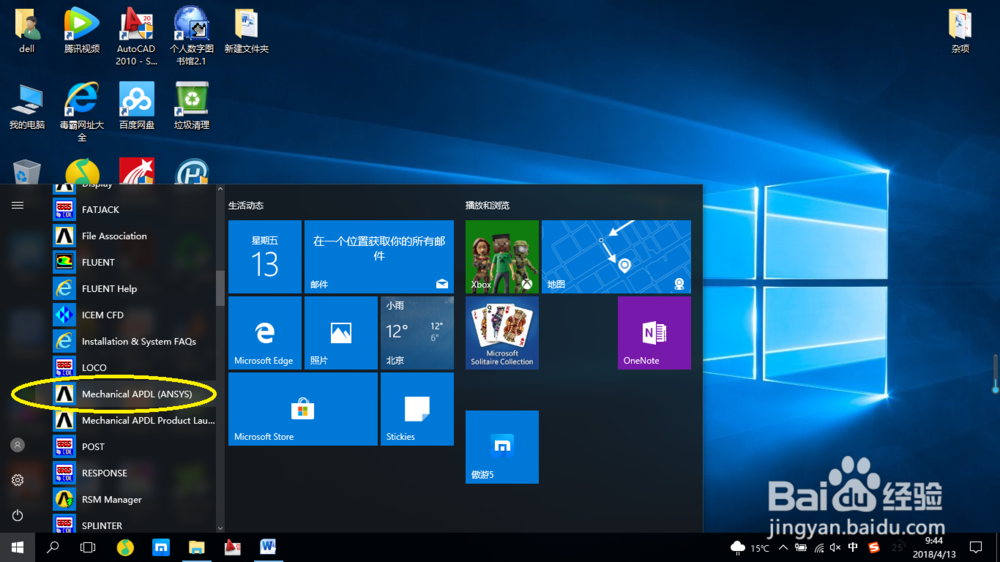The width and height of the screenshot is (1000, 562).
Task: Click the 播放和浏览 group heading
Action: [487, 205]
